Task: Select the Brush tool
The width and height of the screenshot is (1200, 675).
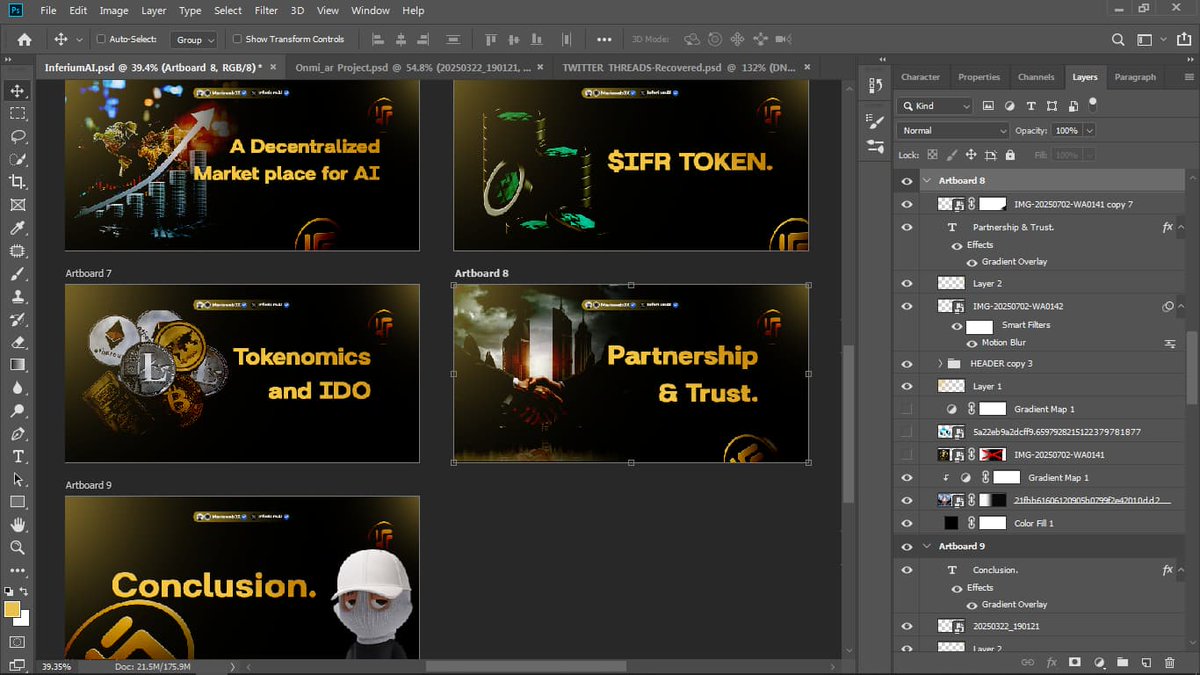Action: [17, 274]
